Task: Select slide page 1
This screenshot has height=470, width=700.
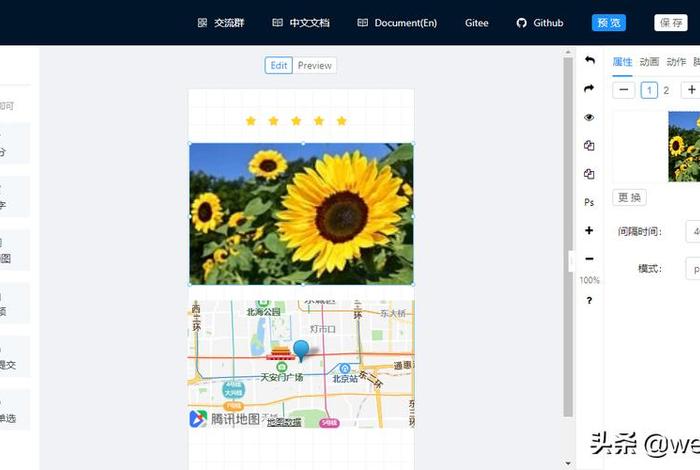Action: coord(649,91)
